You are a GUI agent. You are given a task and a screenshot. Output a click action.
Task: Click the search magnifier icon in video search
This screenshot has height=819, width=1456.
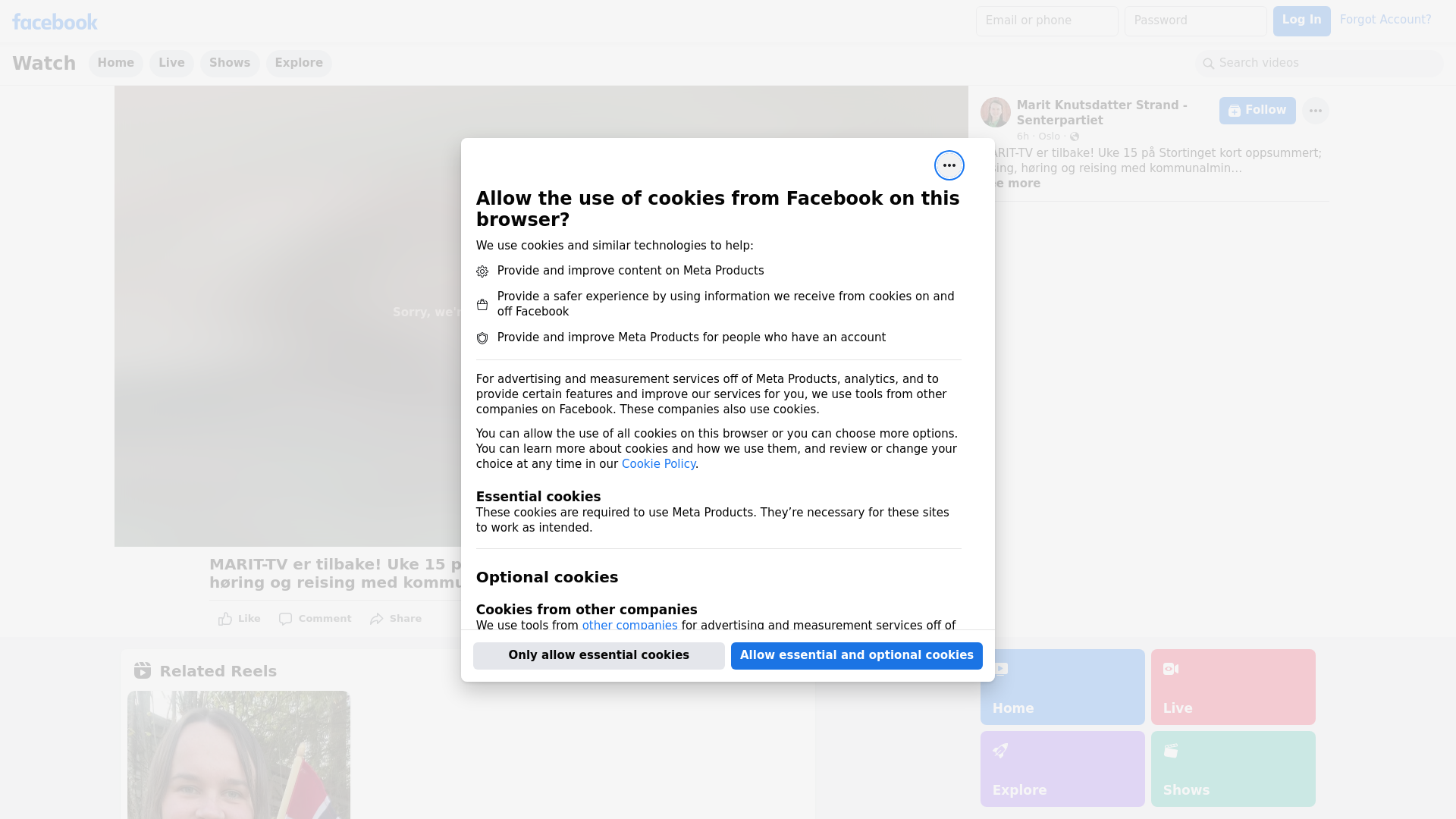[1208, 64]
